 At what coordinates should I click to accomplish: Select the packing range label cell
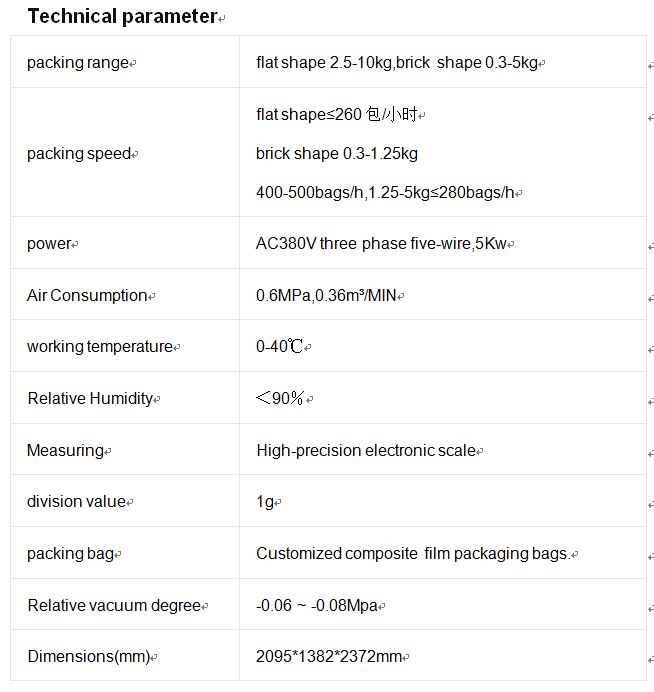pos(125,62)
